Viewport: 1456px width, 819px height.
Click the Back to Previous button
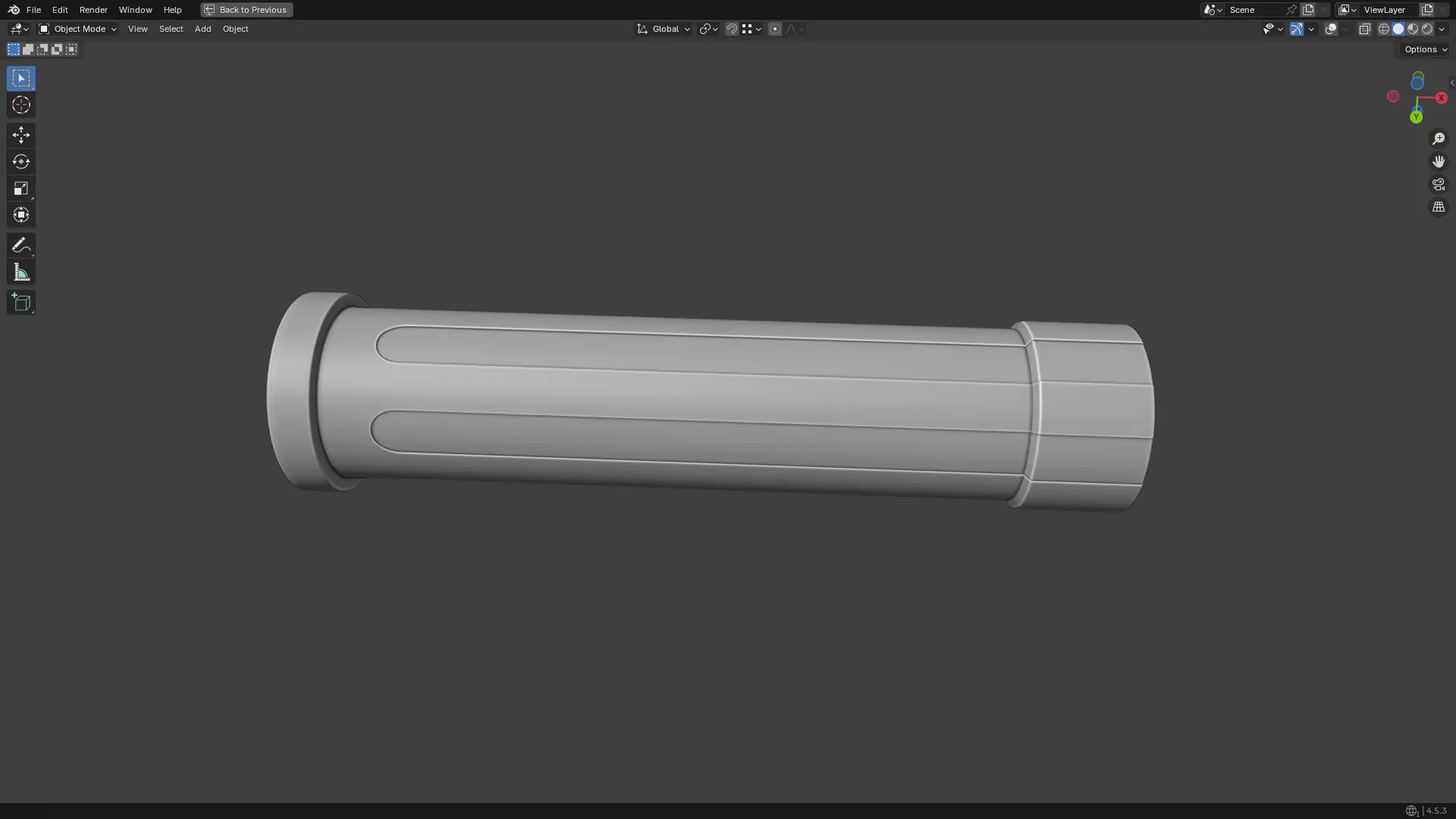pos(246,10)
